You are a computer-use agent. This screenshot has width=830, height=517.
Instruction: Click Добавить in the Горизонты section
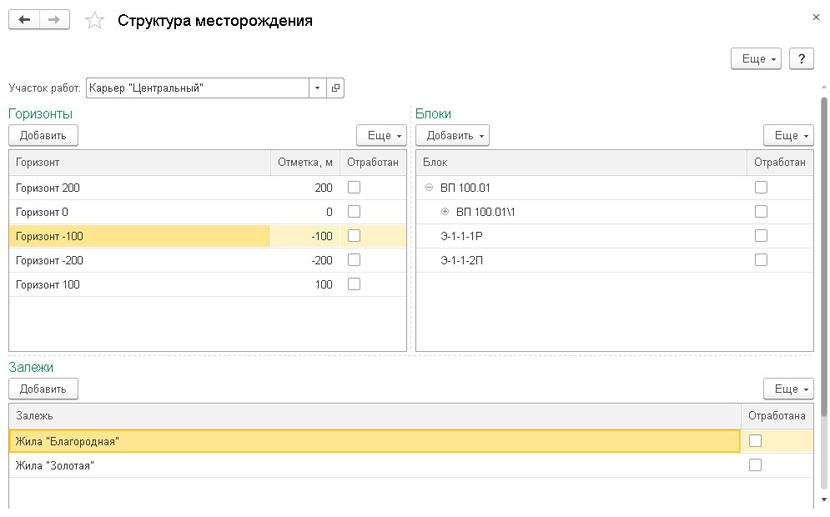pos(43,135)
